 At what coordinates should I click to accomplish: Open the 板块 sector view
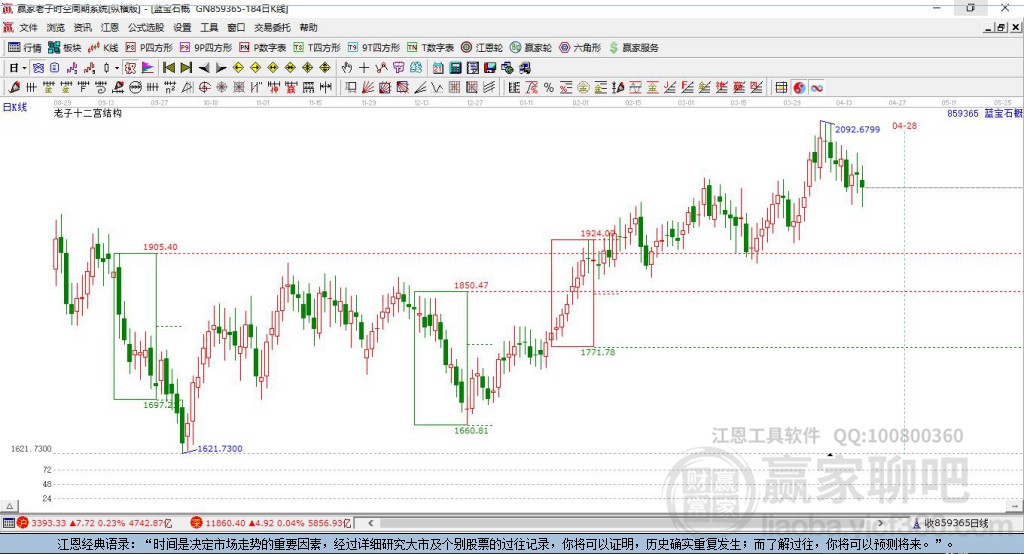(64, 48)
